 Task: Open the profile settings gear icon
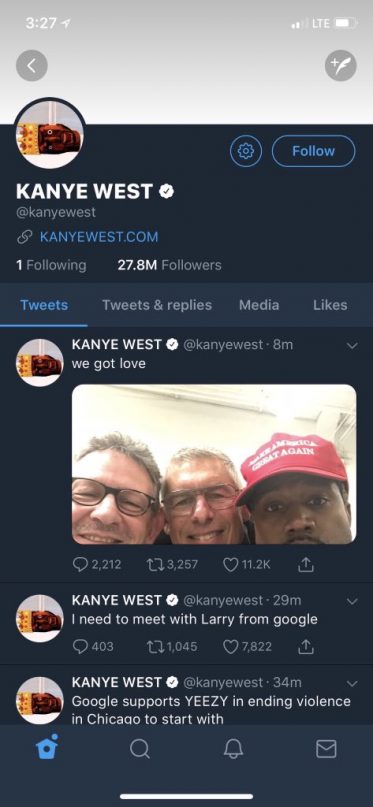tap(246, 151)
